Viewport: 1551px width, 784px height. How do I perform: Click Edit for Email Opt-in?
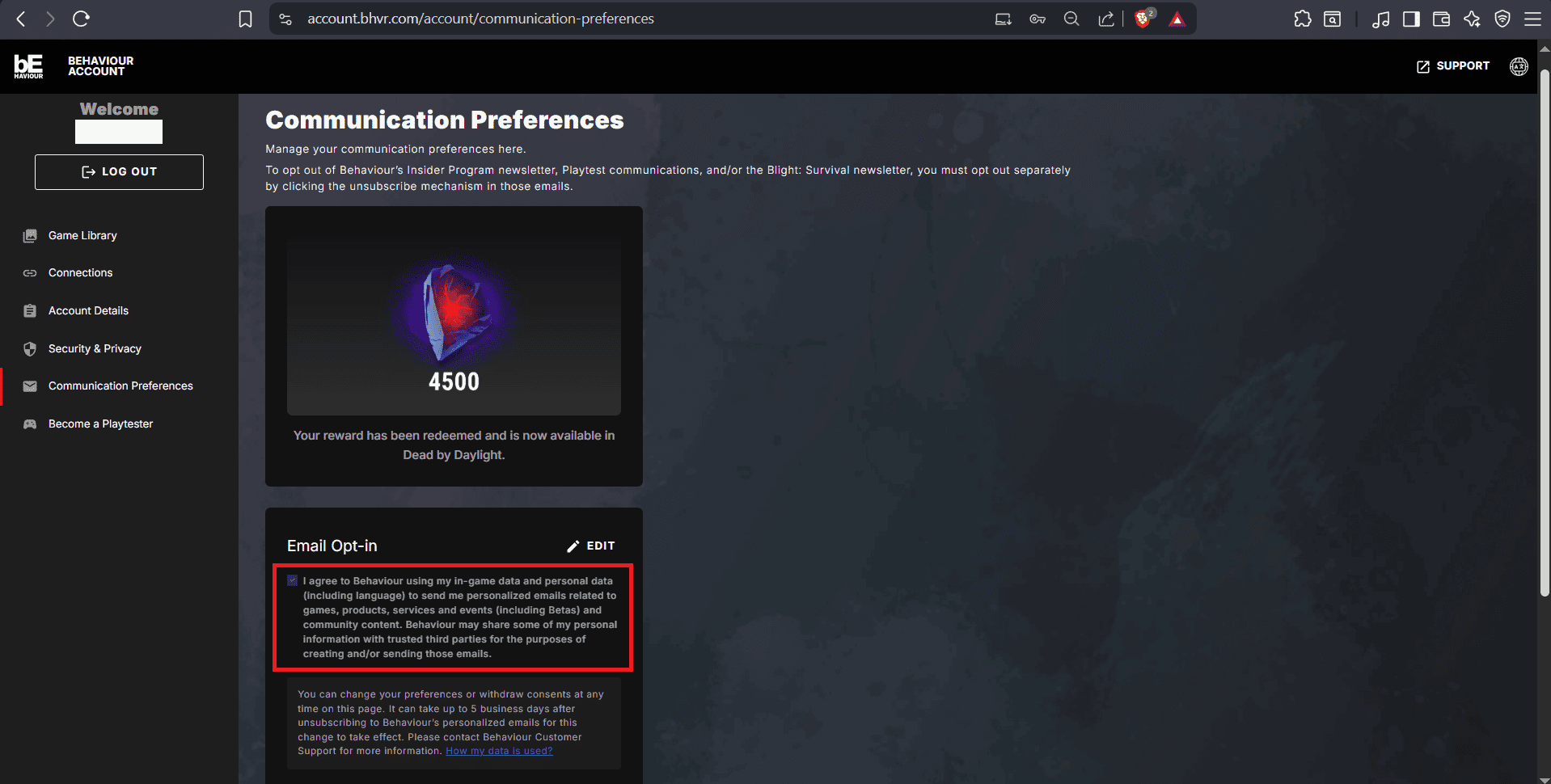coord(591,546)
